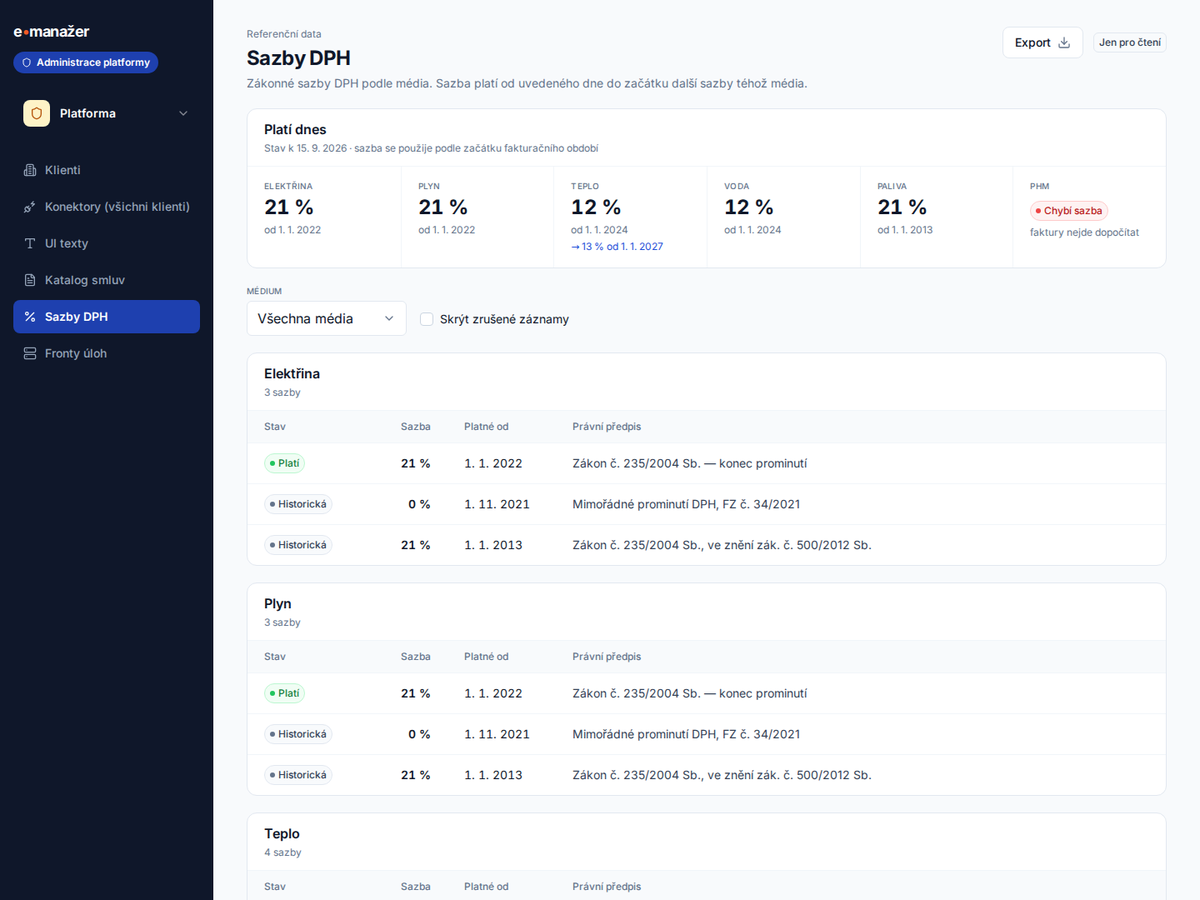The image size is (1200, 900).
Task: Click the UI texty type icon
Action: click(30, 243)
